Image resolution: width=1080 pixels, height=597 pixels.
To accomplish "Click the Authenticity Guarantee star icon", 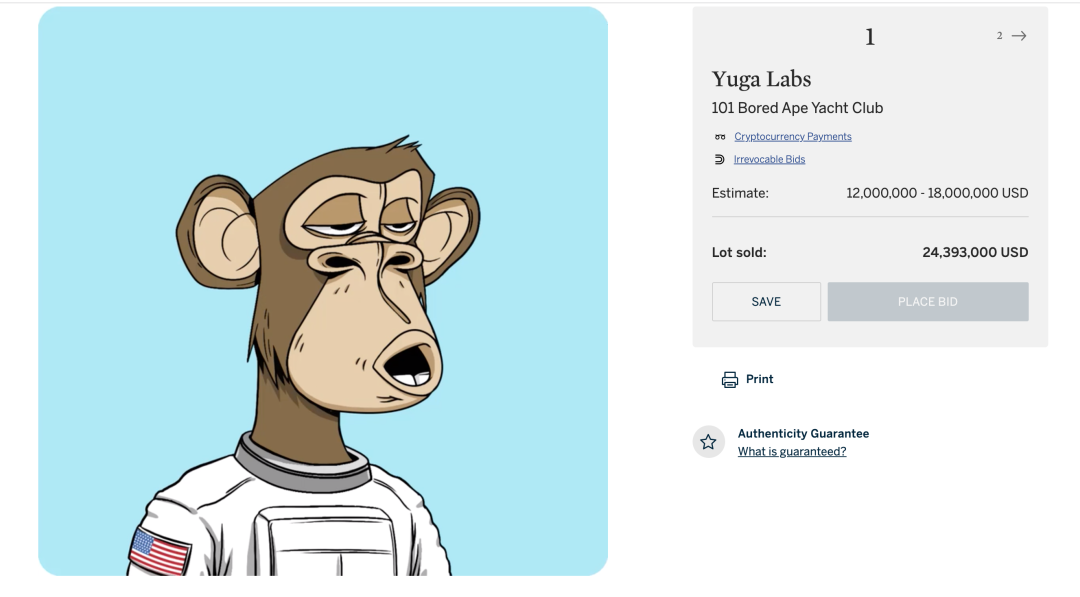I will pyautogui.click(x=708, y=442).
